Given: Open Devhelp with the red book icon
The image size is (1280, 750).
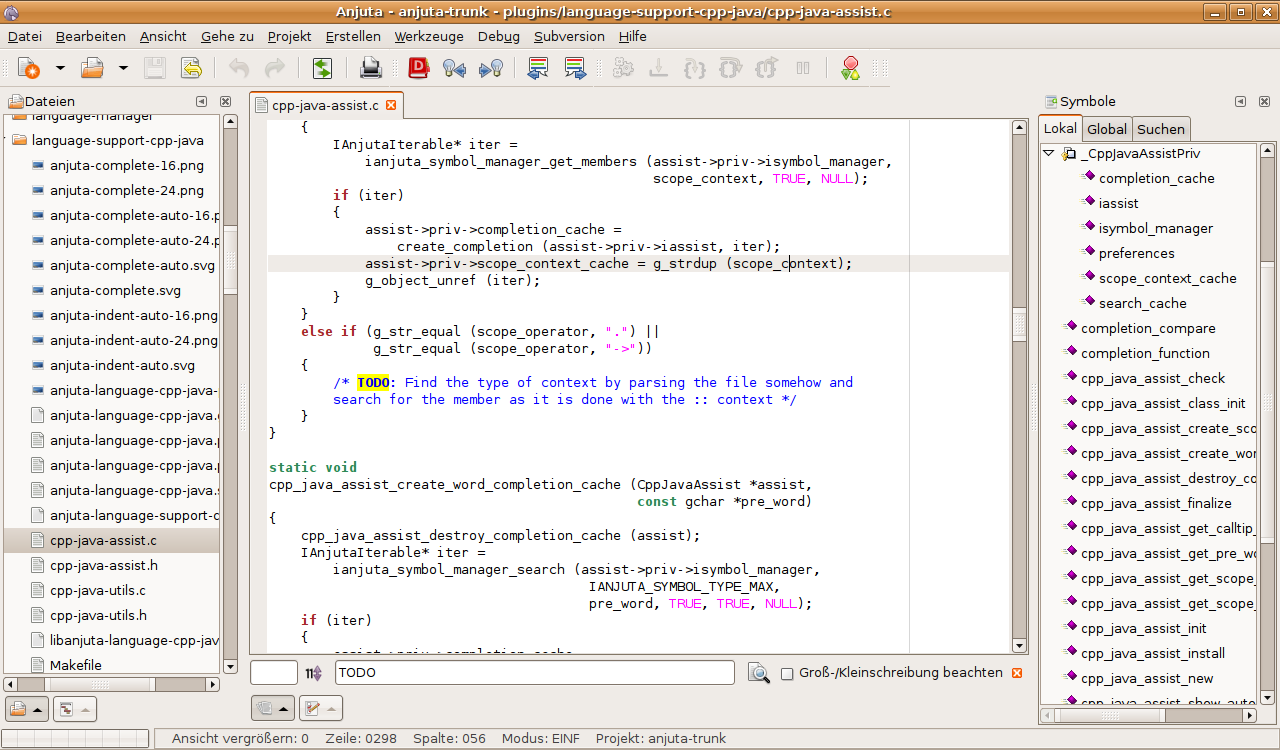Looking at the screenshot, I should 419,68.
